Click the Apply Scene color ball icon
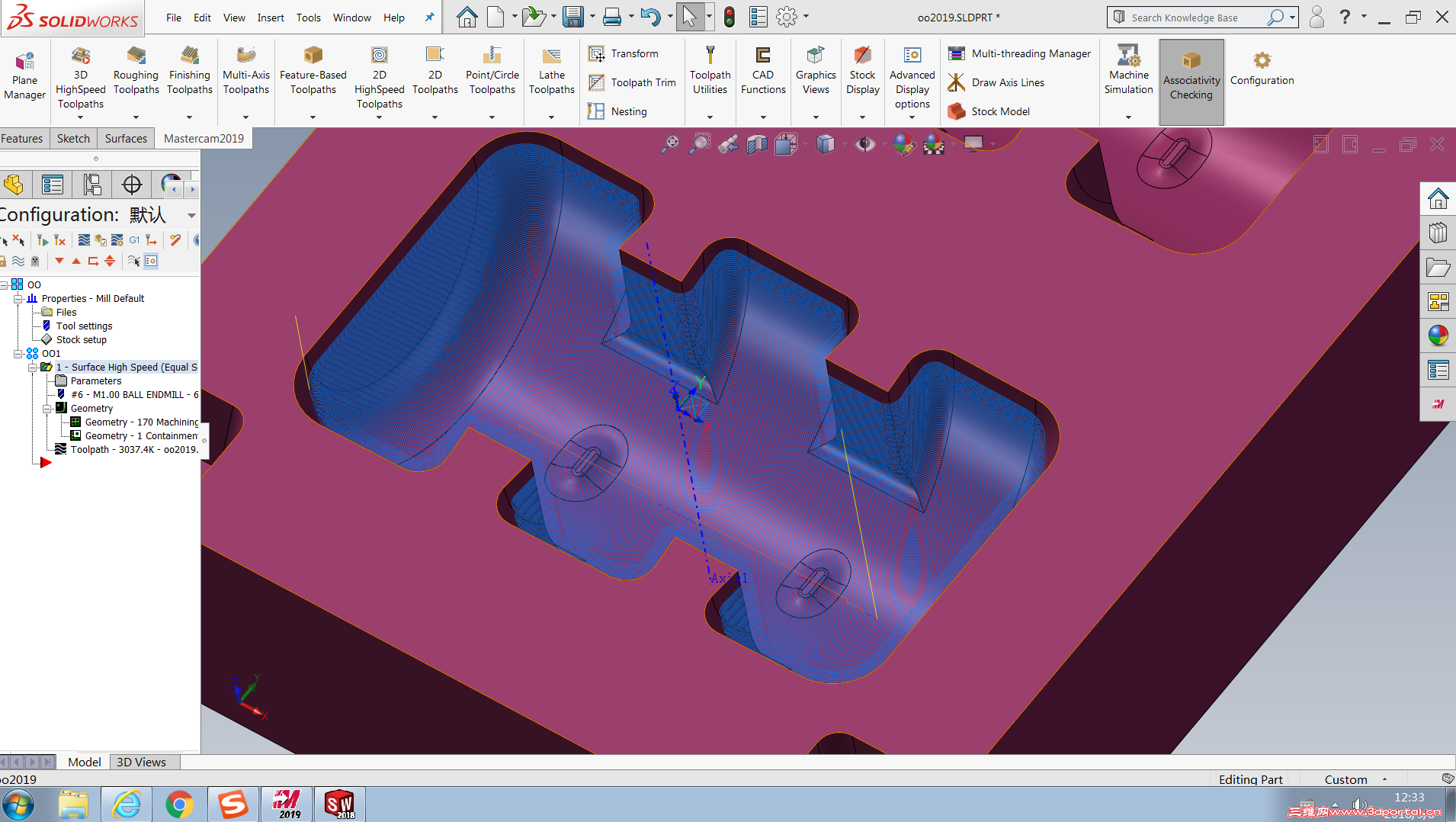 933,143
